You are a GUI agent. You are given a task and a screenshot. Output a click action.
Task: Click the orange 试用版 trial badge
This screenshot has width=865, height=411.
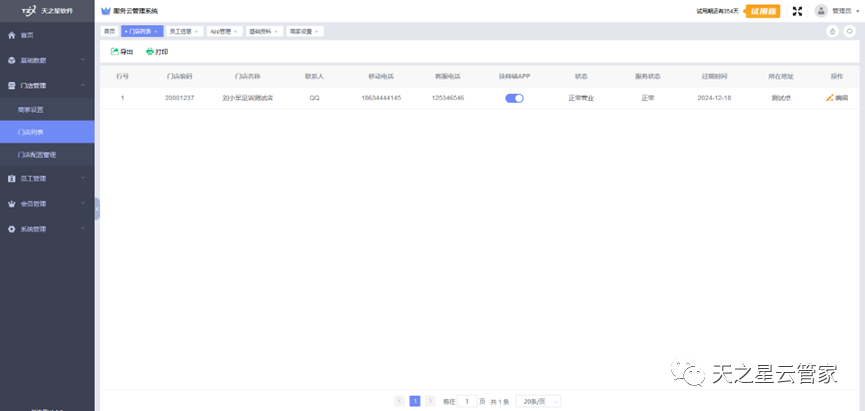click(761, 11)
